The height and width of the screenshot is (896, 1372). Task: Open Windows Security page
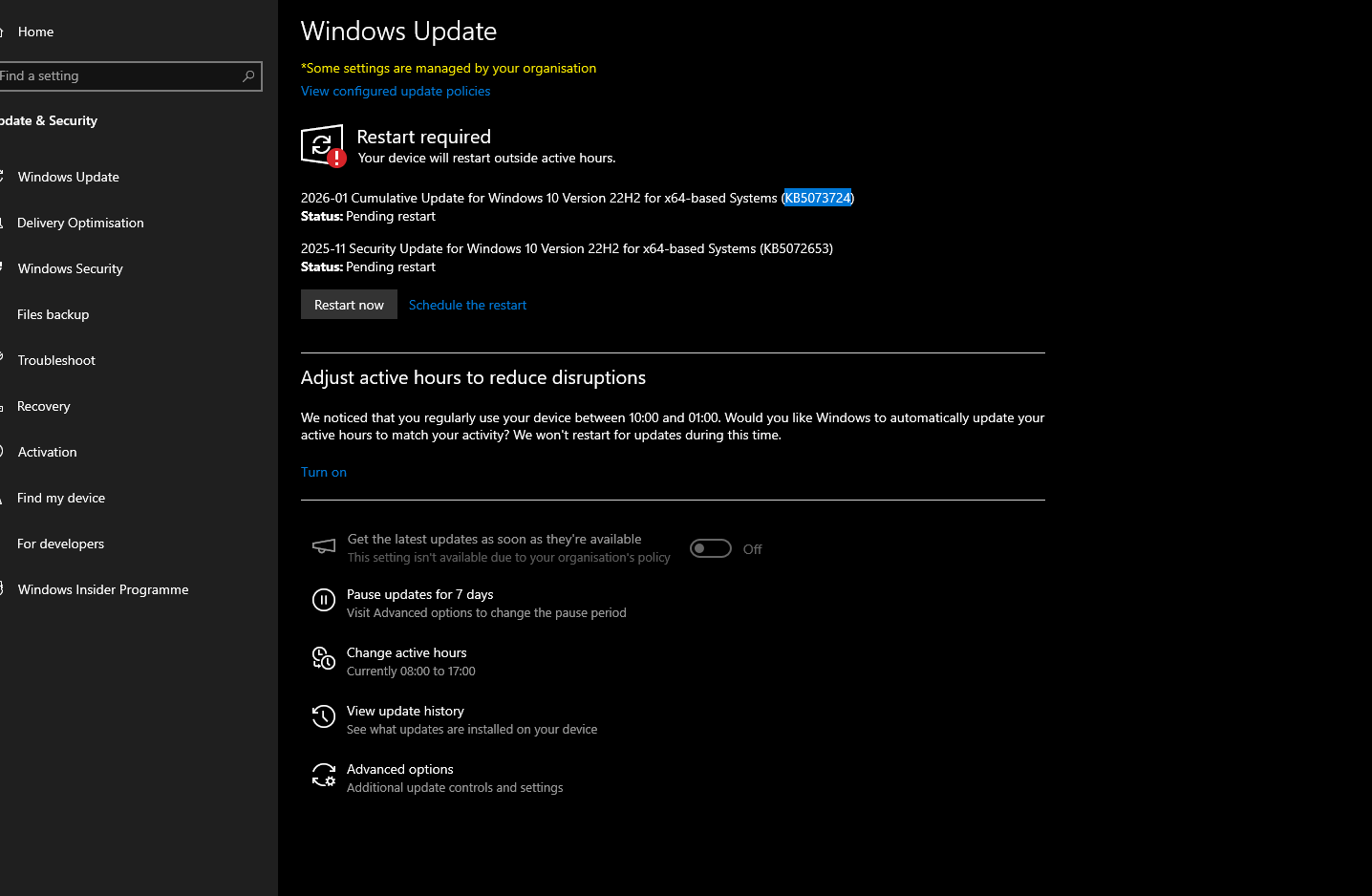coord(70,268)
